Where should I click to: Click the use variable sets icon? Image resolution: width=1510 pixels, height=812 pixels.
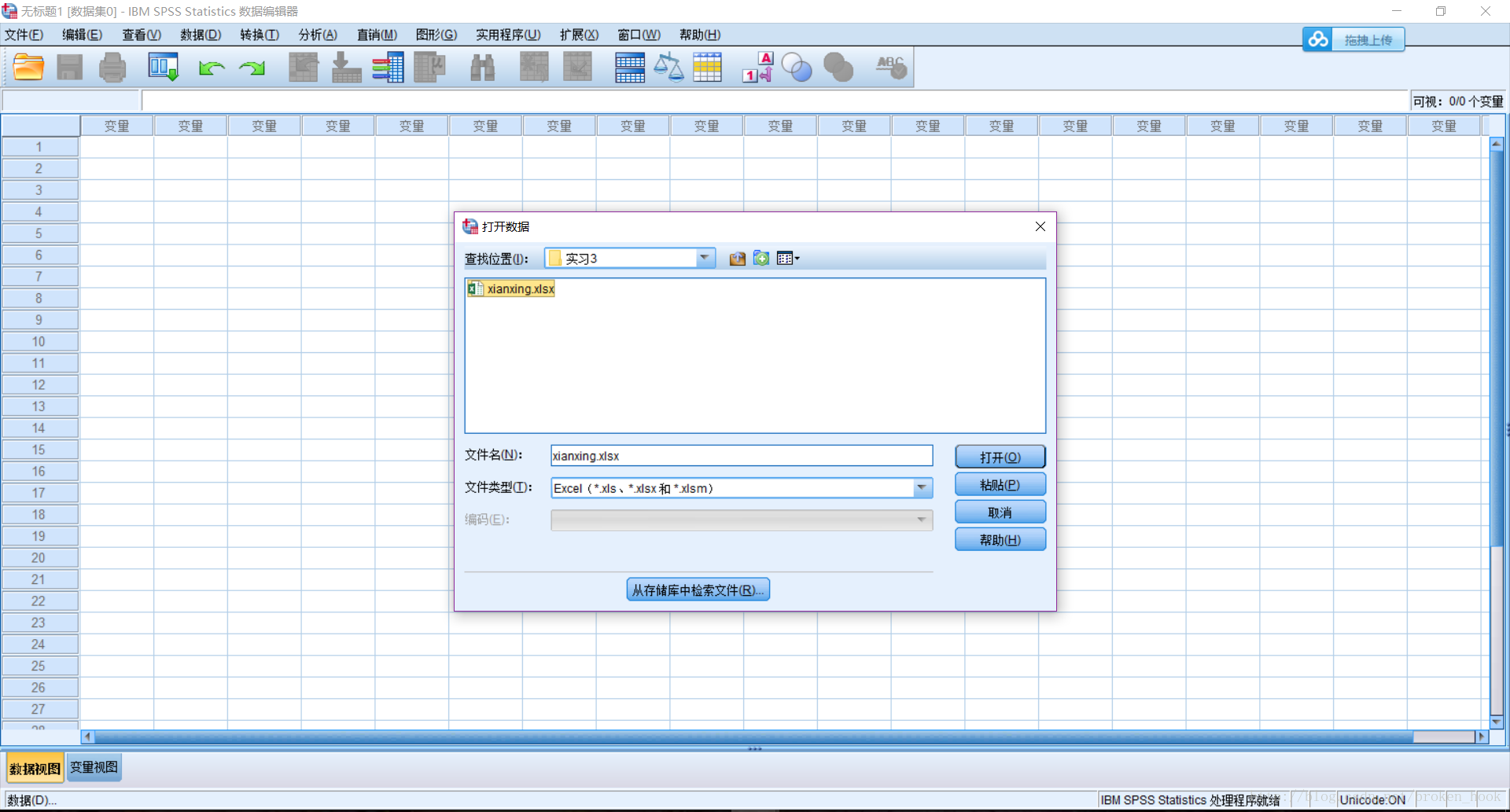pyautogui.click(x=797, y=68)
